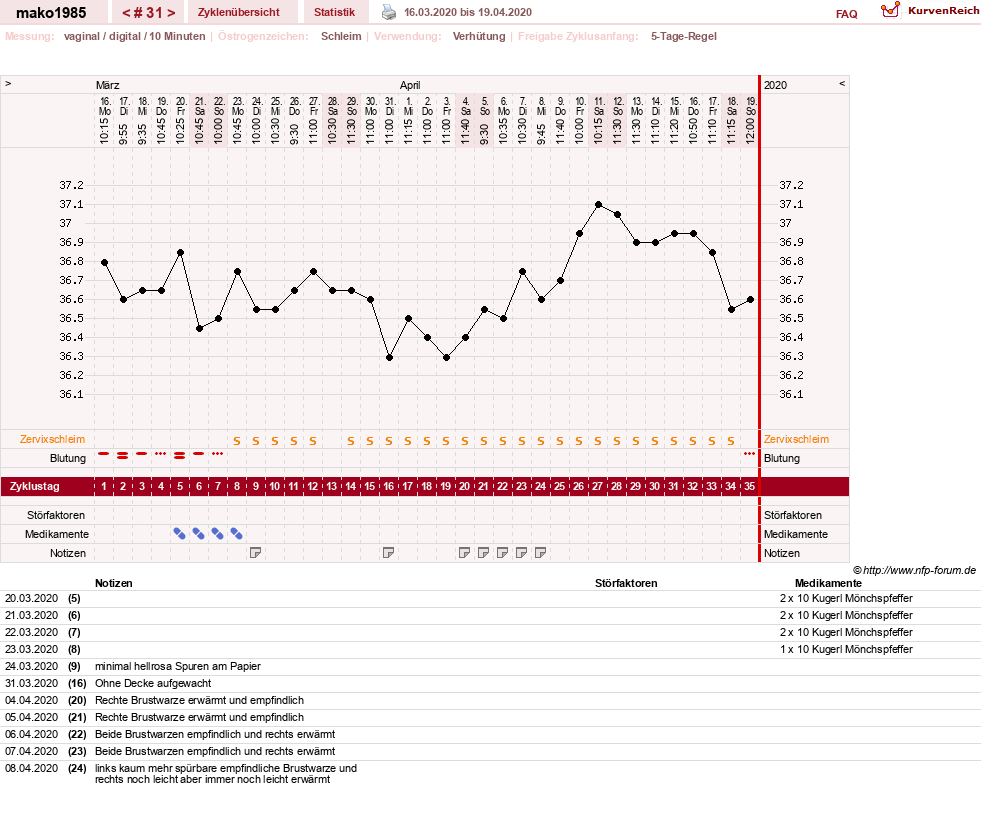Image resolution: width=981 pixels, height=836 pixels.
Task: Click the left Notizen row label
Action: pyautogui.click(x=68, y=553)
